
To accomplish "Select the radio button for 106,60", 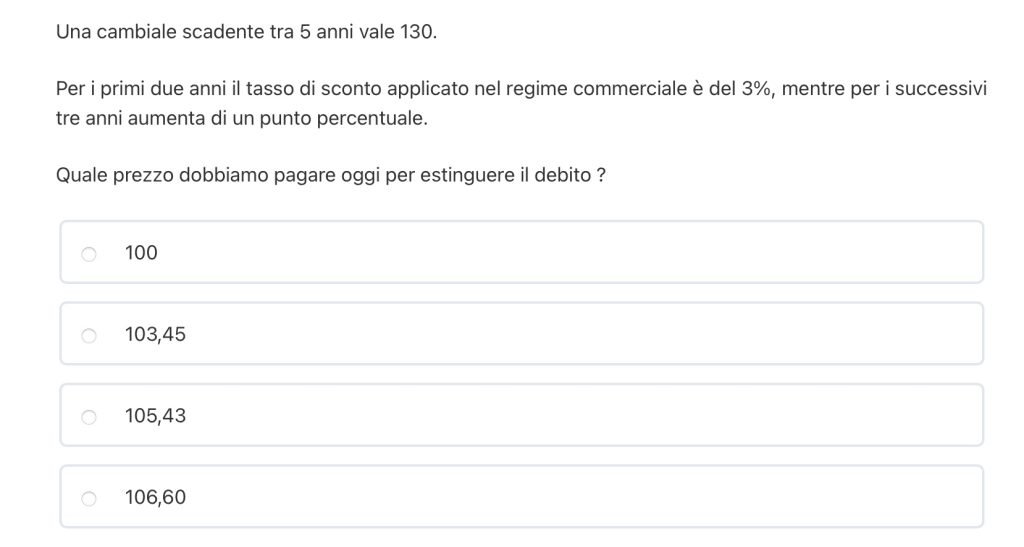I will 89,498.
